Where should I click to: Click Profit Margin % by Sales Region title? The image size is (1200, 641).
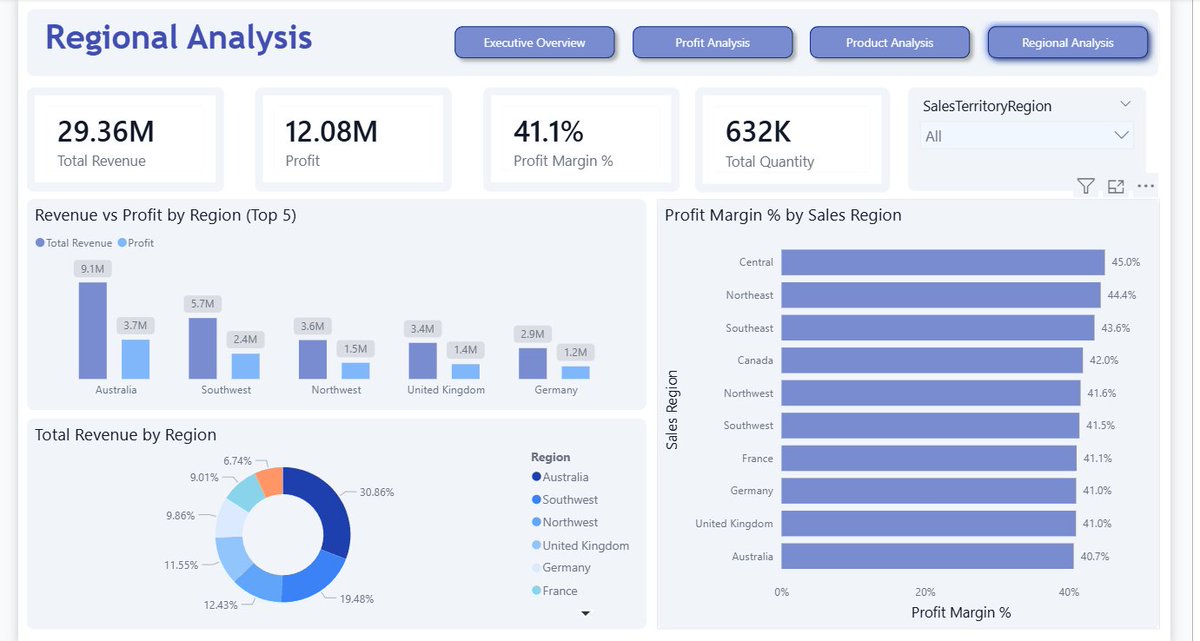click(x=783, y=215)
